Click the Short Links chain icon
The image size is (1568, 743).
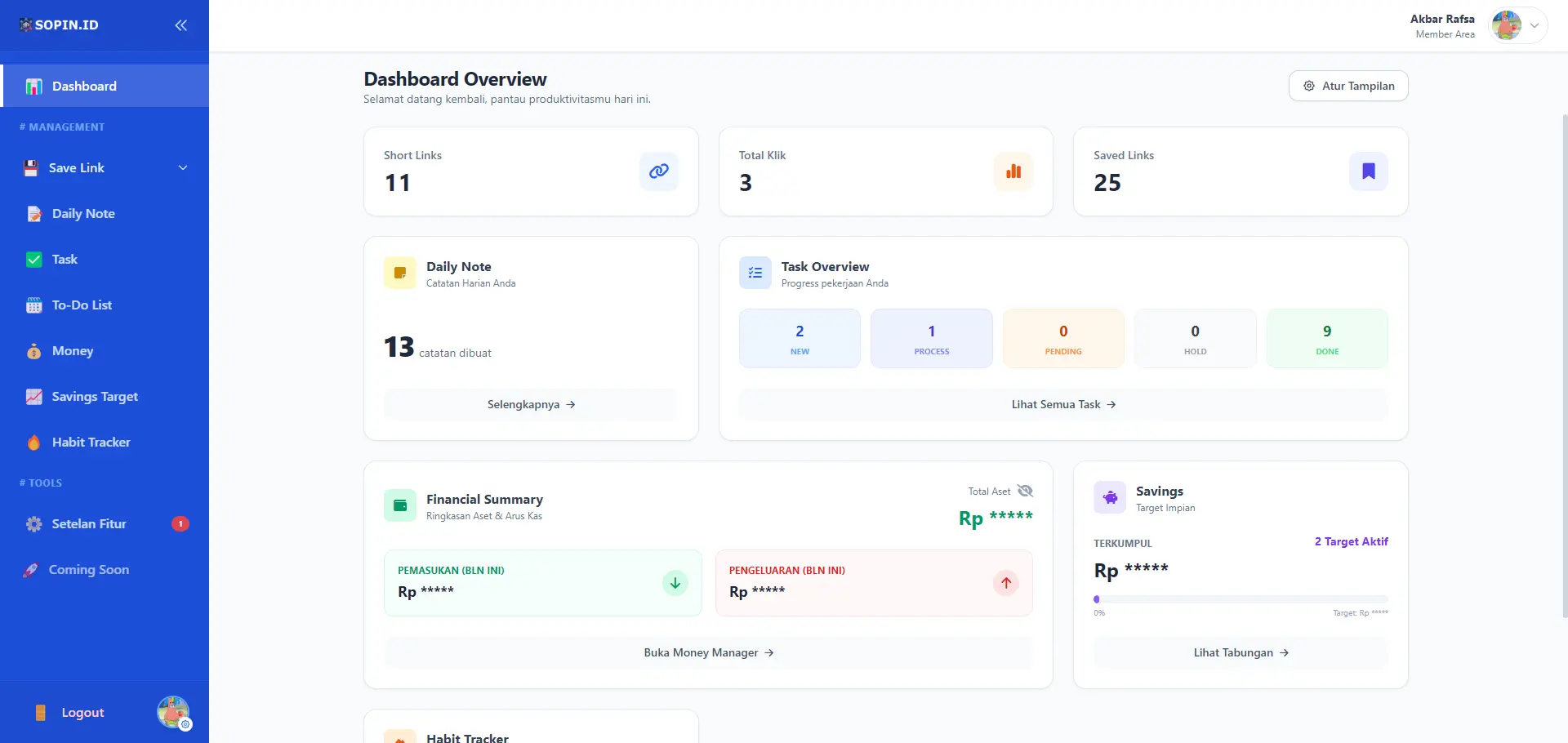(x=658, y=171)
